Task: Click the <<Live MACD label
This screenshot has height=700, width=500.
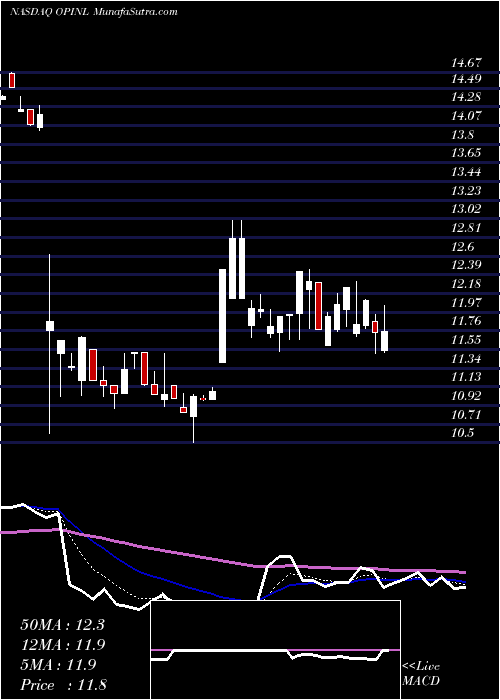Action: tap(421, 674)
